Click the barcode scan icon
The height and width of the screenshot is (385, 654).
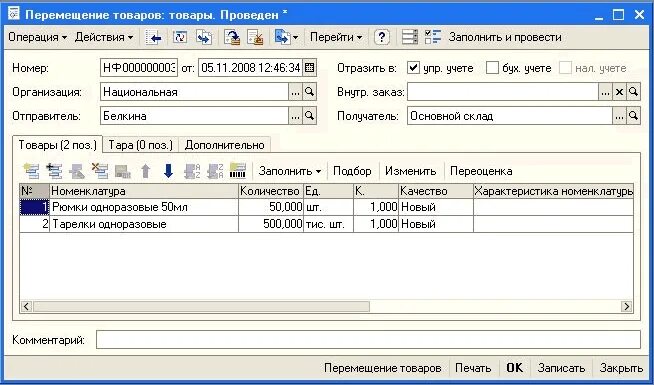click(x=238, y=171)
